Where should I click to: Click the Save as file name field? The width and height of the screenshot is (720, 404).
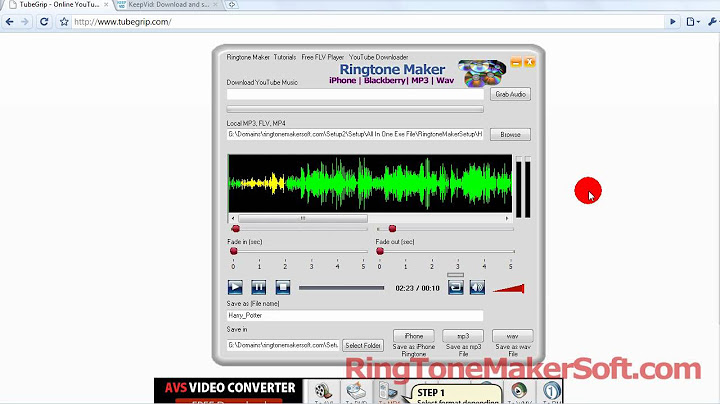pos(355,315)
